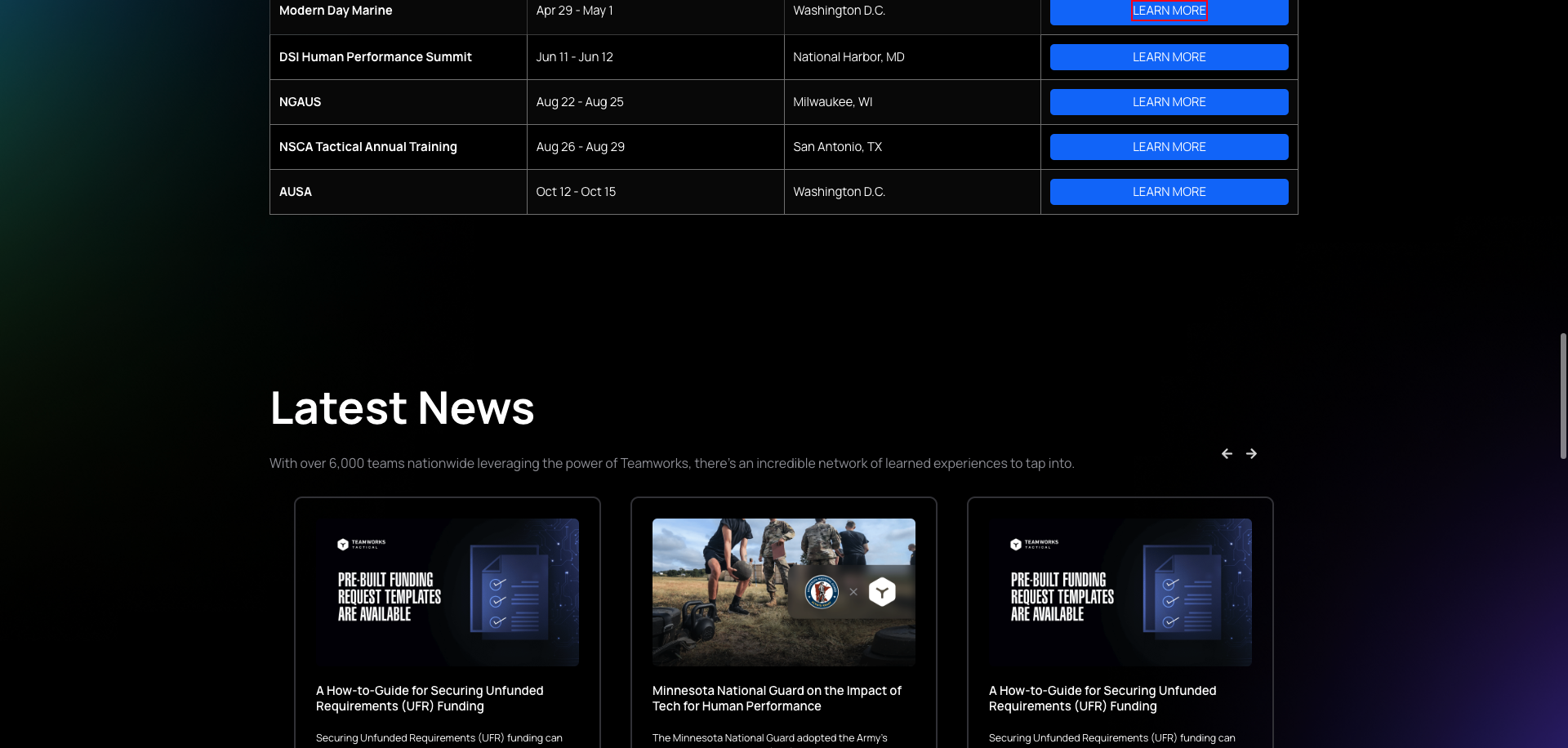Click right arrow to view next news
Image resolution: width=1568 pixels, height=748 pixels.
pos(1251,453)
